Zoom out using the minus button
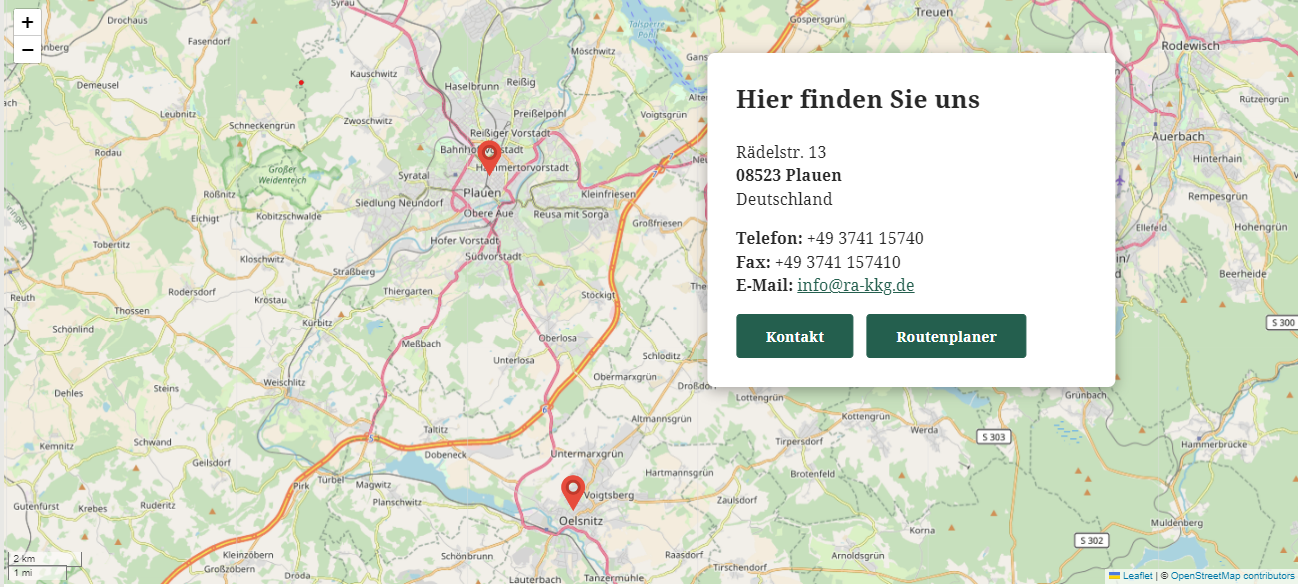 tap(27, 49)
